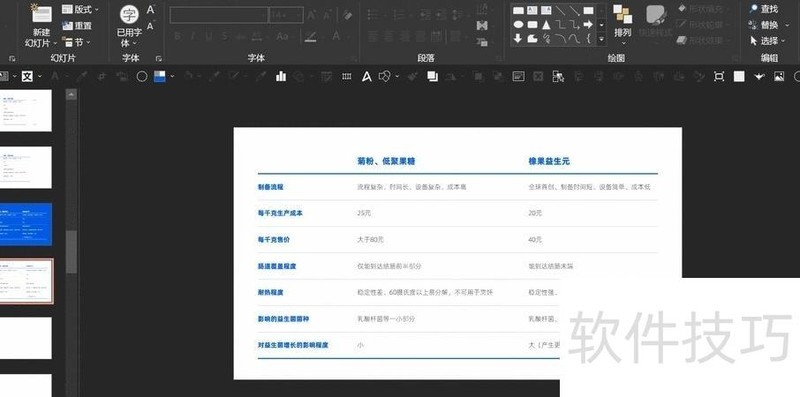The width and height of the screenshot is (800, 397).
Task: Click the thumbnail pane scroll-up arrow
Action: [71, 94]
